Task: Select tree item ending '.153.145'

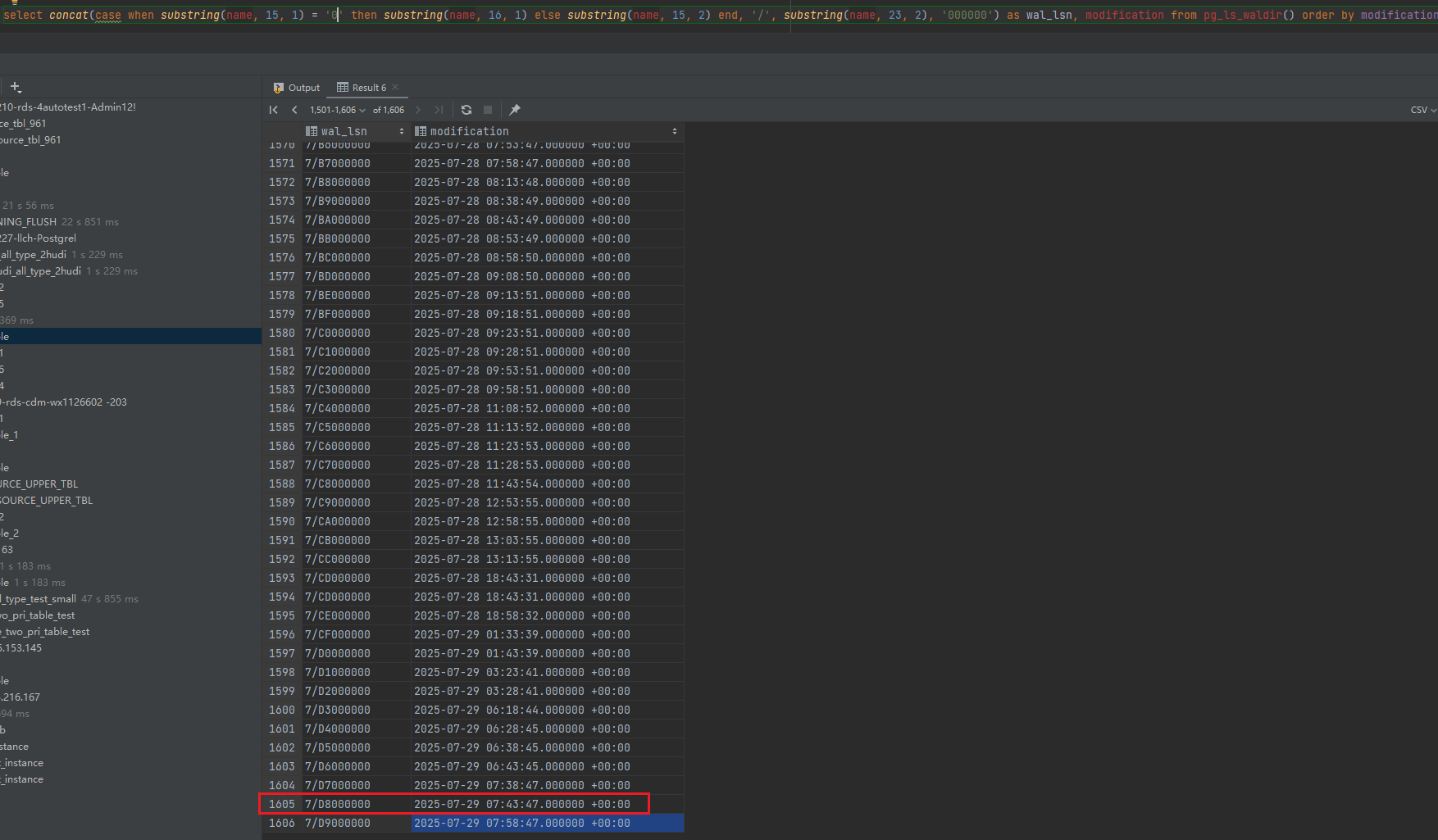Action: [x=21, y=648]
